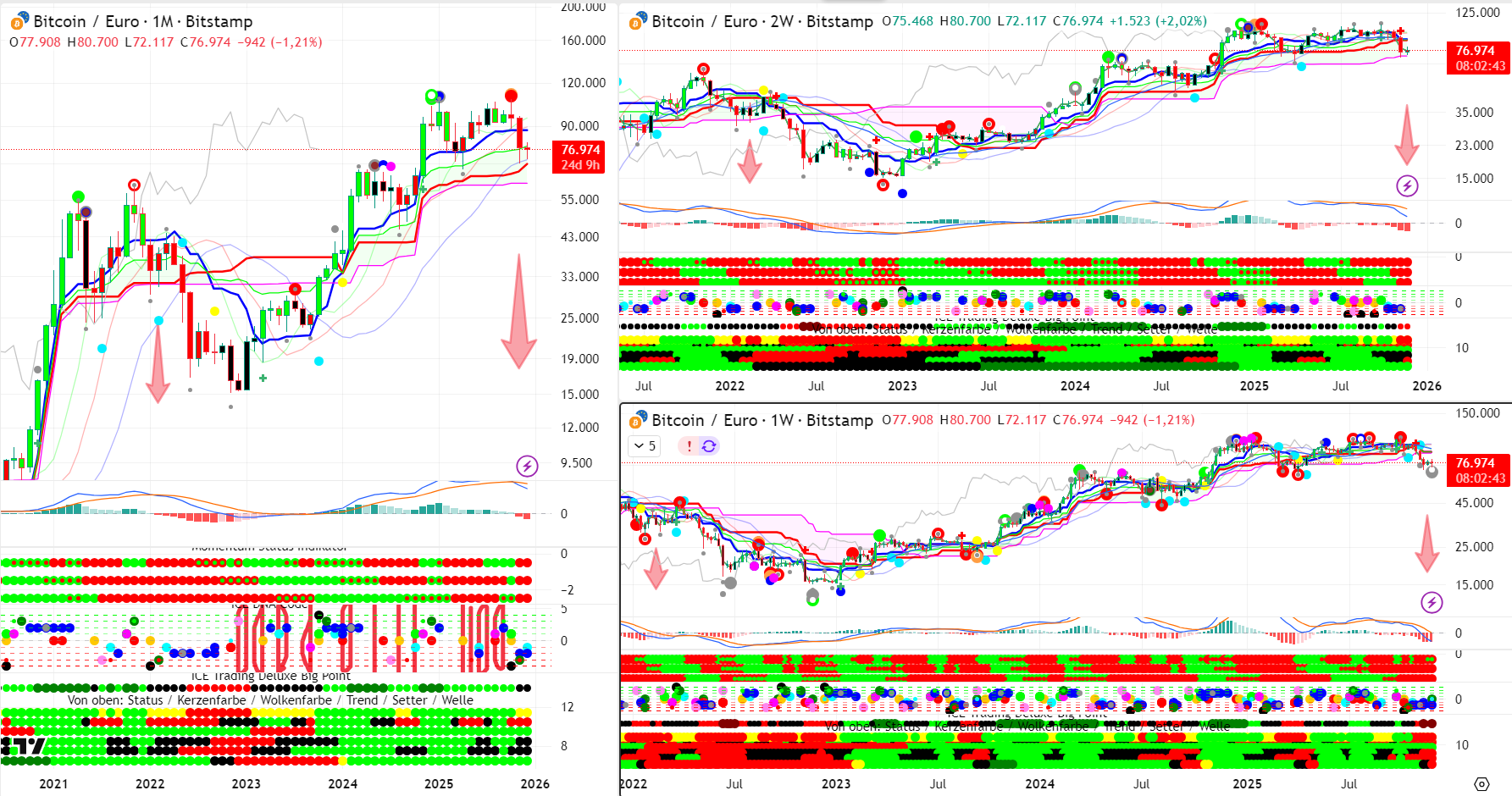This screenshot has width=1512, height=796.
Task: Click lightning icon in the 1M chart
Action: coord(527,466)
